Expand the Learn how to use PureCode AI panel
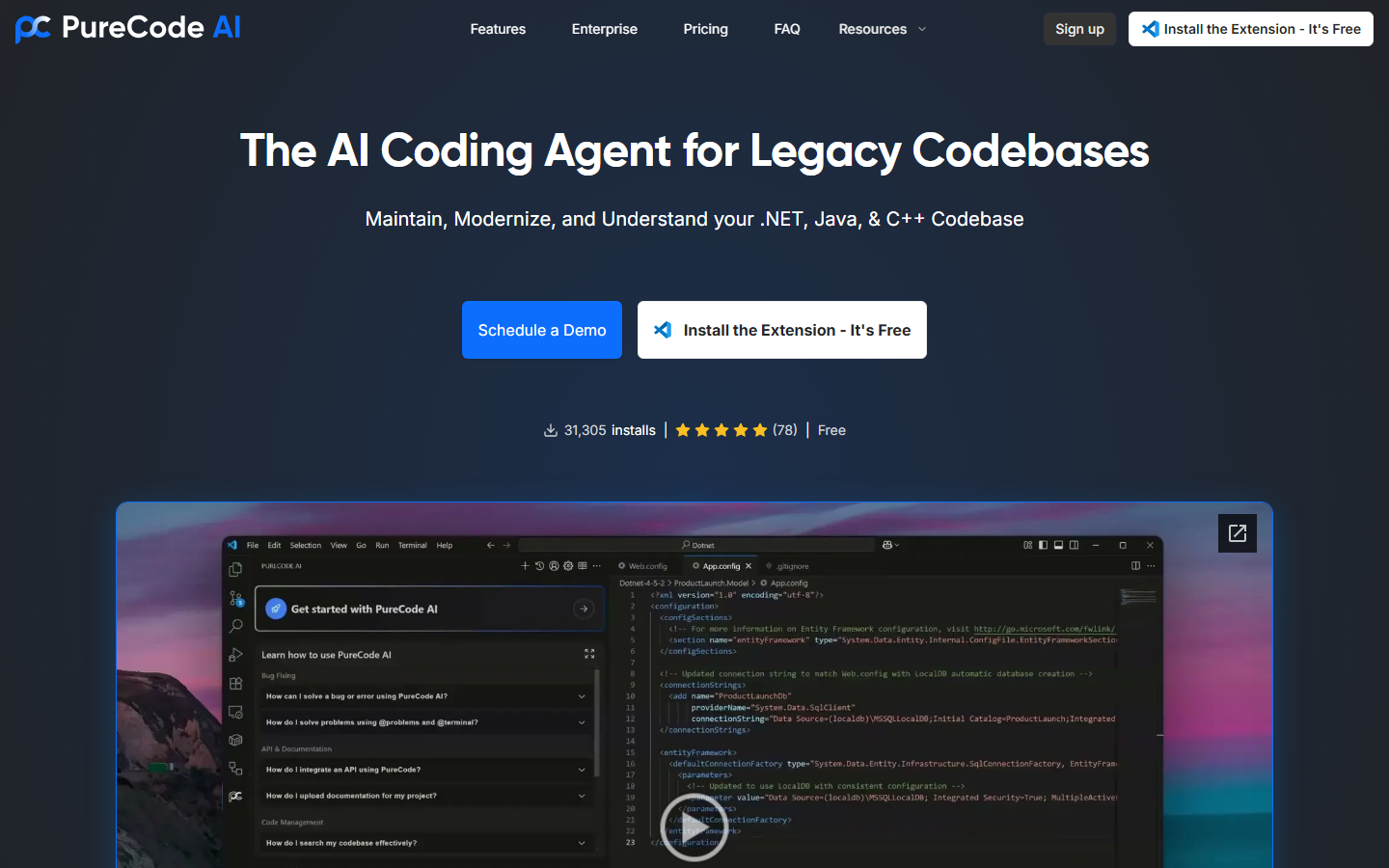Screen dimensions: 1389x868 click(x=589, y=654)
